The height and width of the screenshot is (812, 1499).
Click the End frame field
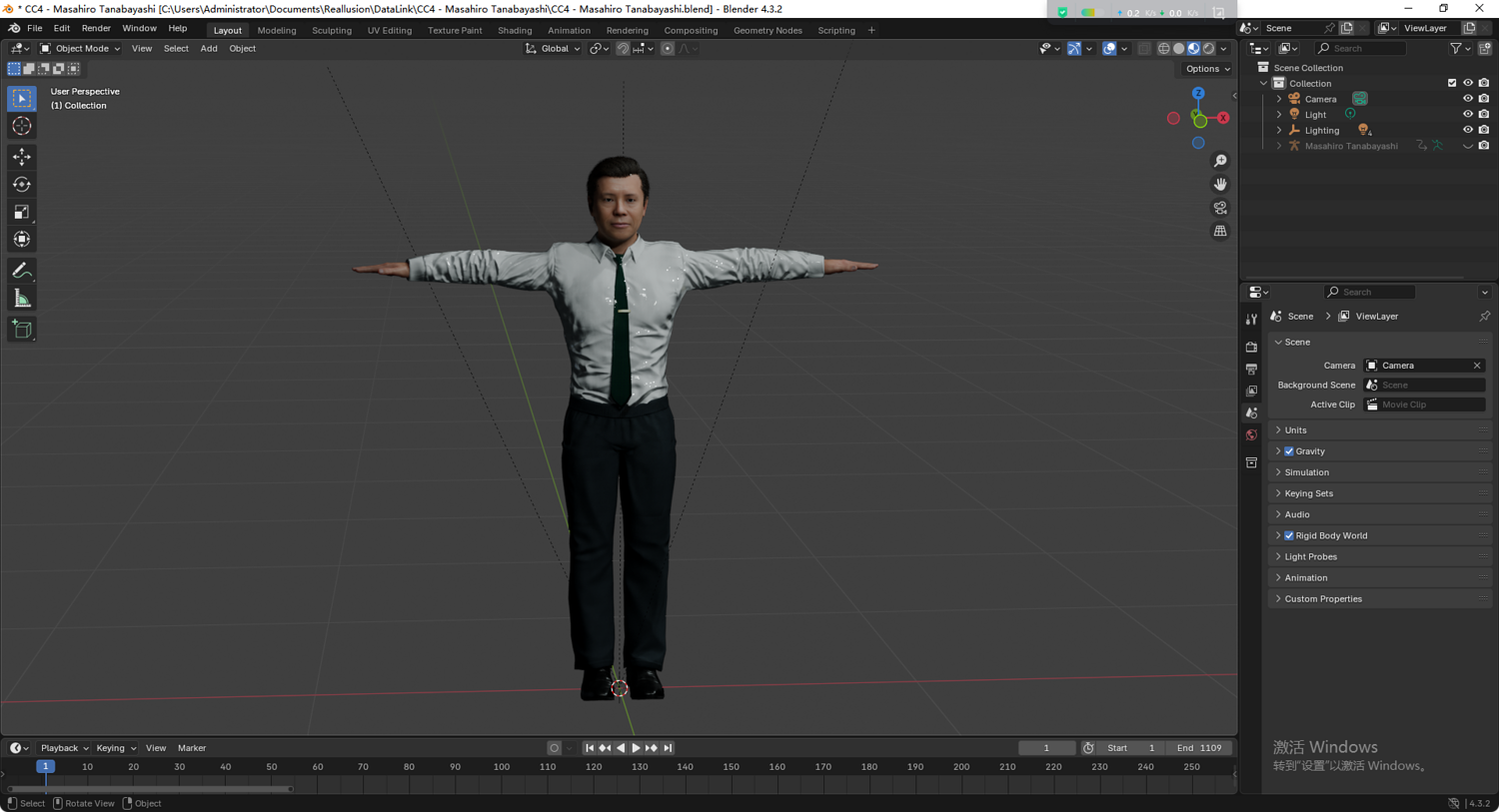click(1199, 748)
